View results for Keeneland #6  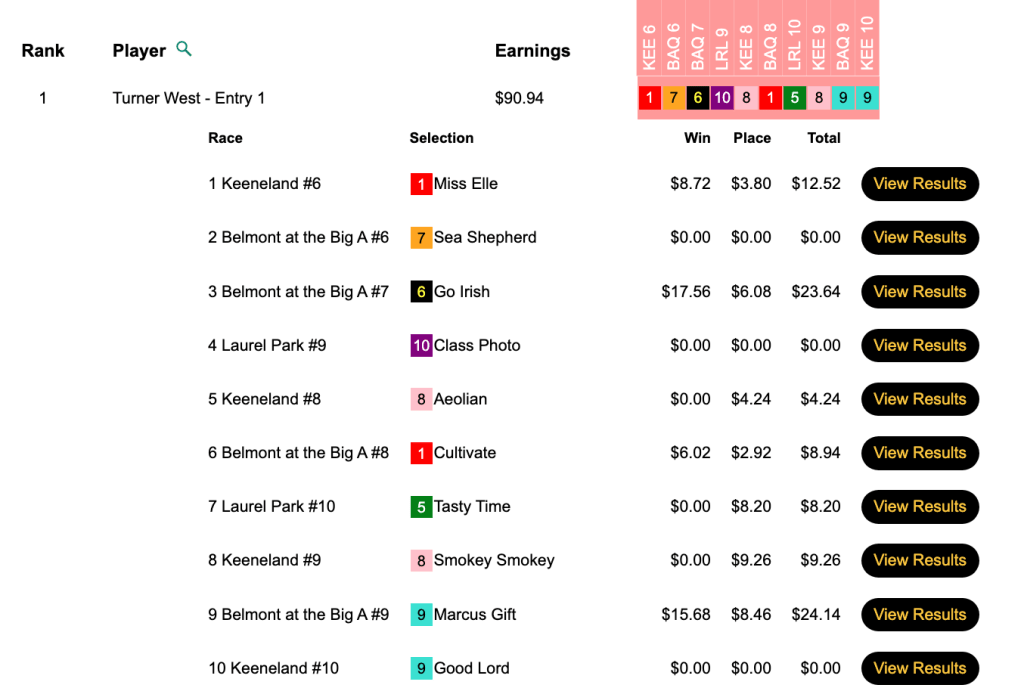[x=919, y=184]
